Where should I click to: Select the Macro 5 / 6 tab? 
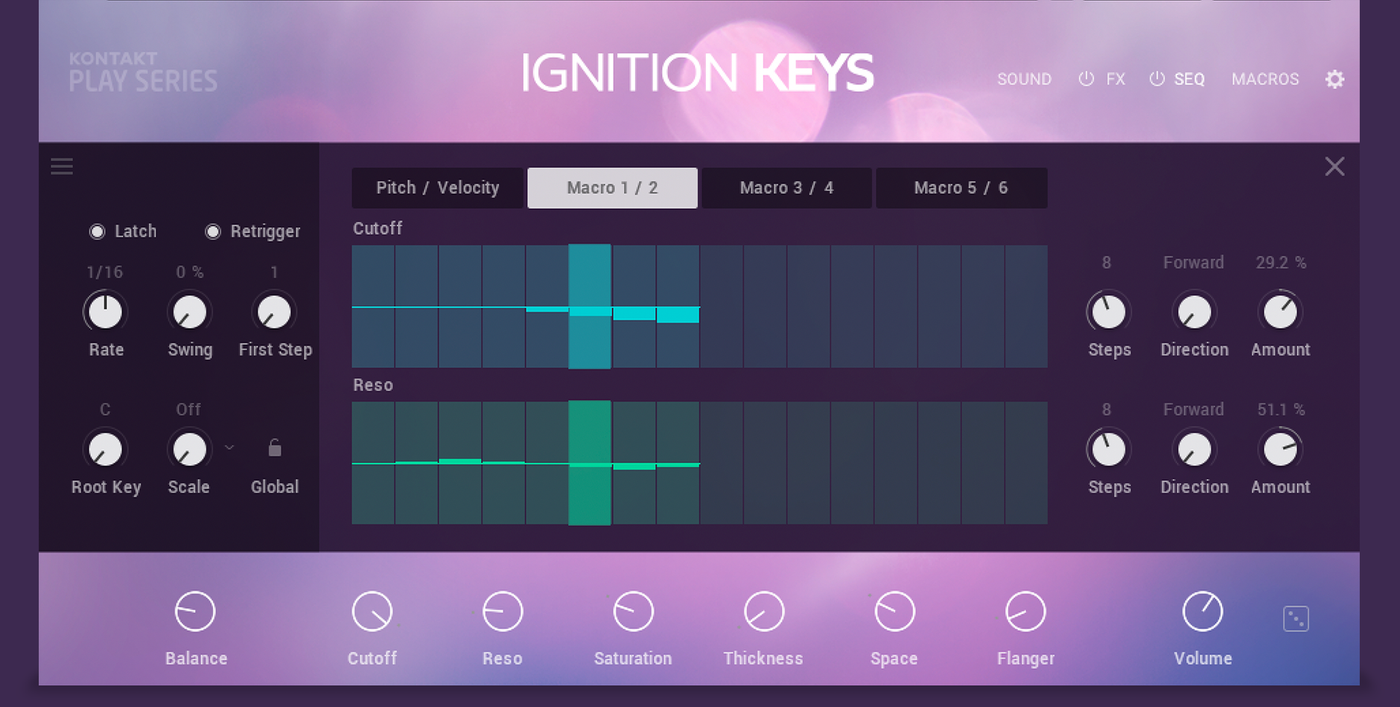tap(961, 188)
